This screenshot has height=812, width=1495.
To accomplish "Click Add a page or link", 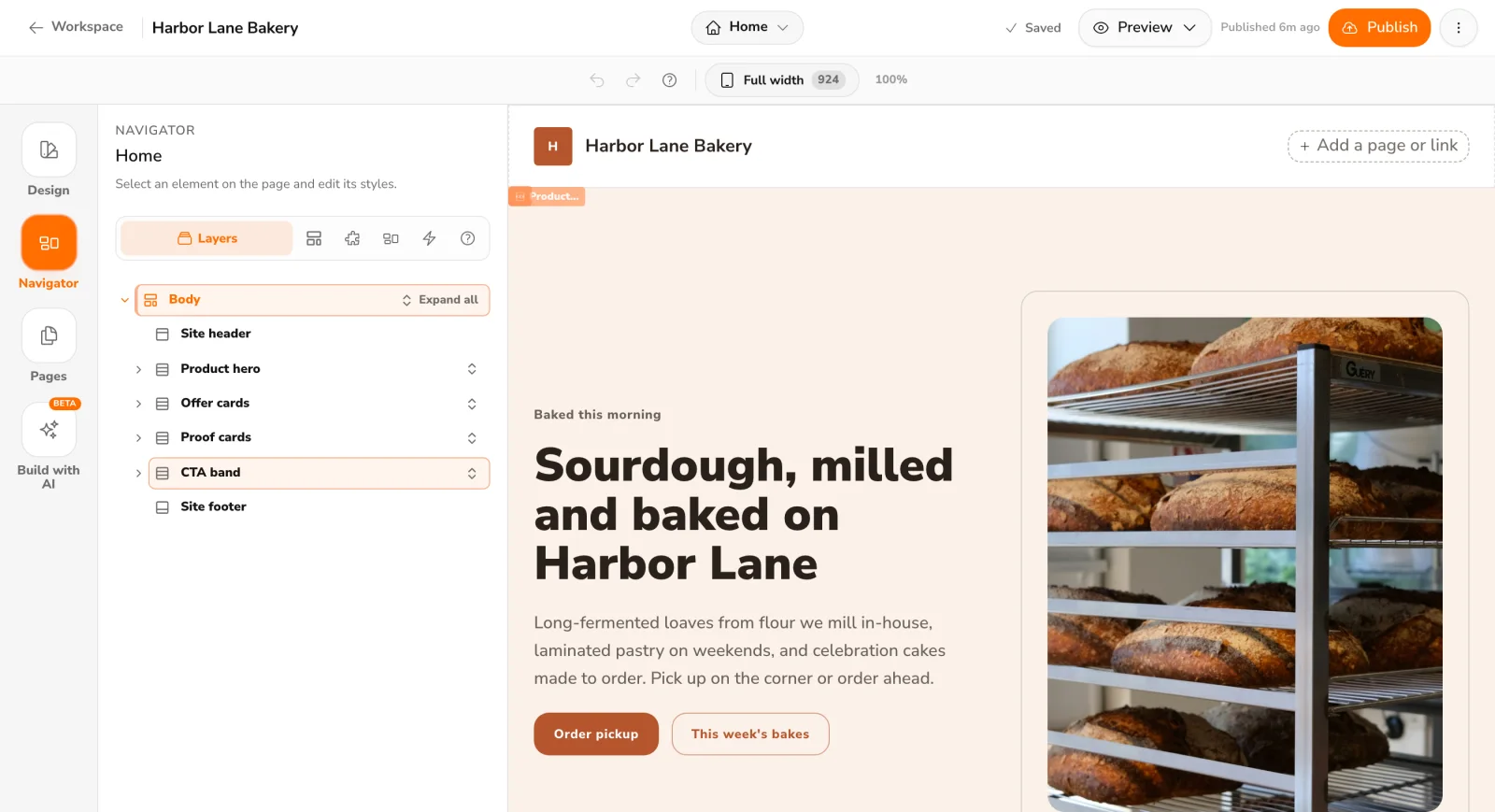I will tap(1378, 146).
